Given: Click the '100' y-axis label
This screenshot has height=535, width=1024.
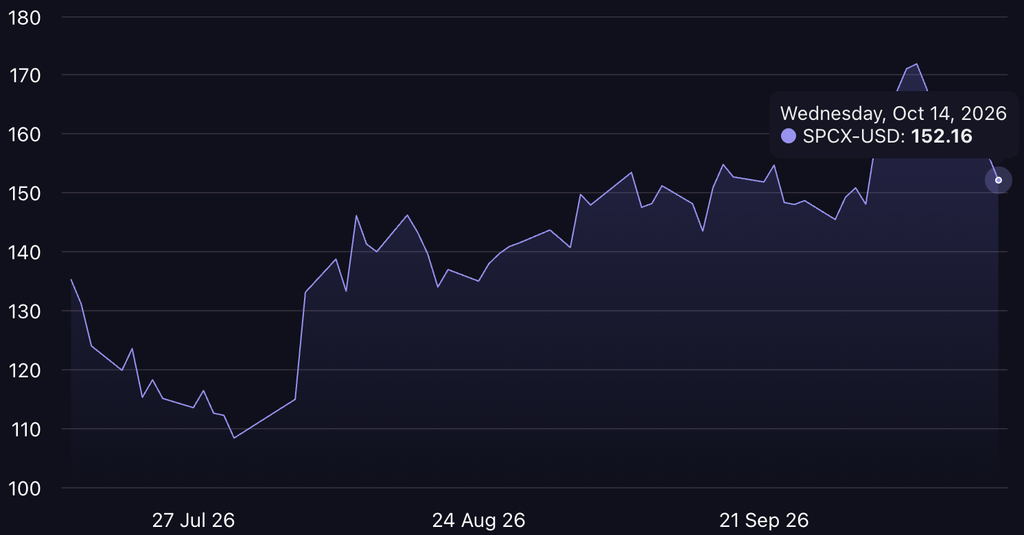Looking at the screenshot, I should 25,489.
